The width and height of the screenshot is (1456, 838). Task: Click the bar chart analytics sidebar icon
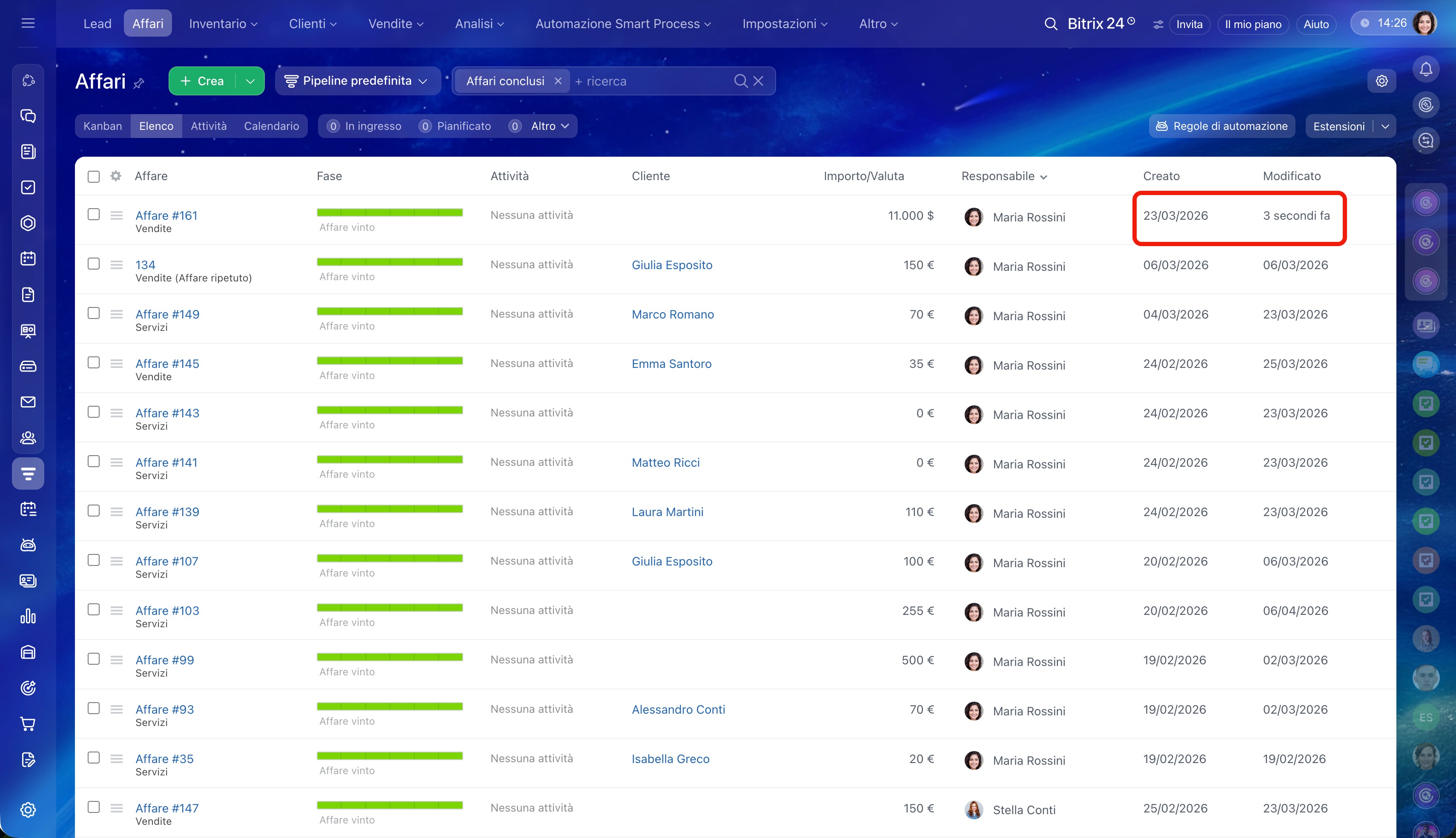coord(28,617)
